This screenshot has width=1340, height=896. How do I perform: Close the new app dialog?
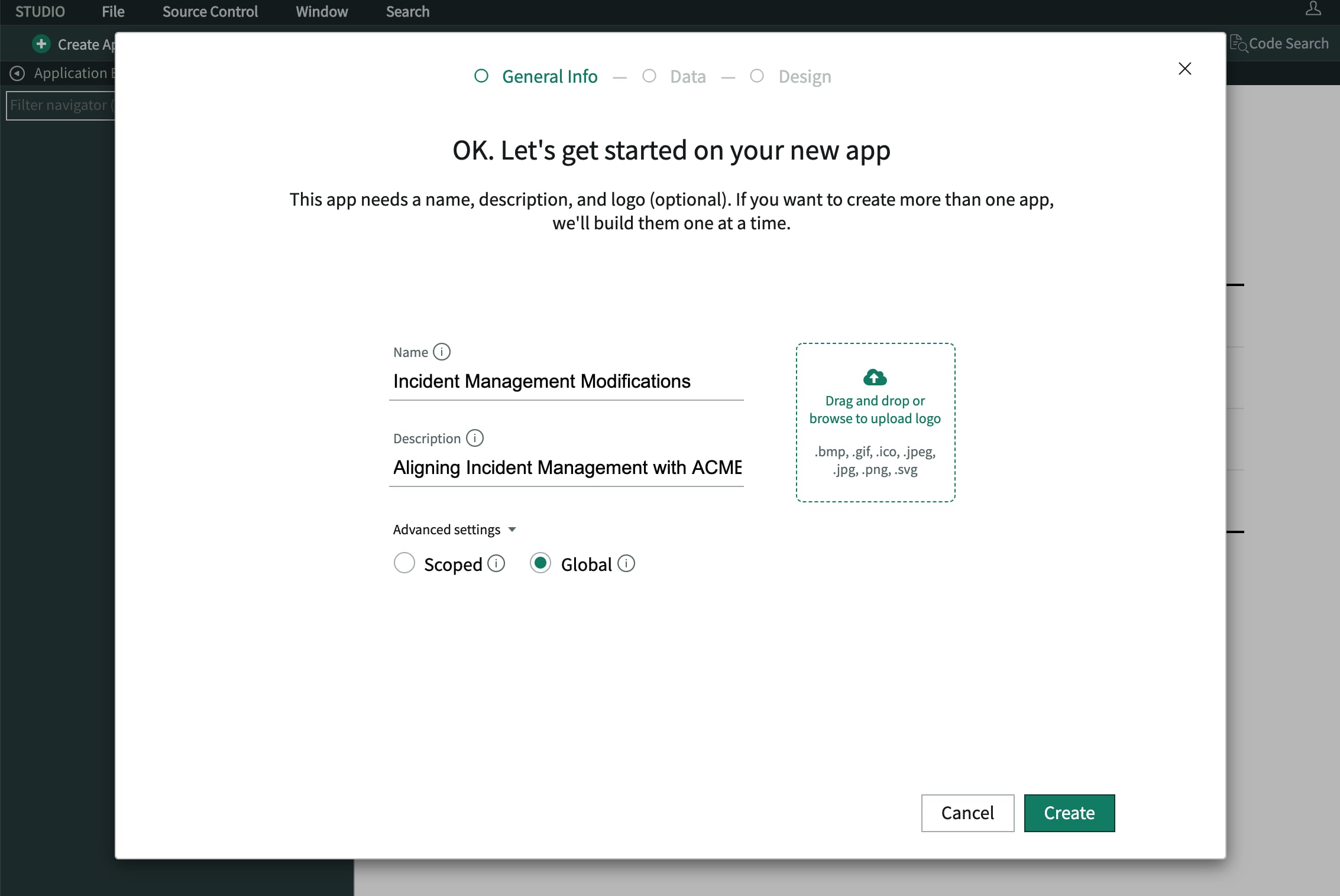(x=1184, y=69)
